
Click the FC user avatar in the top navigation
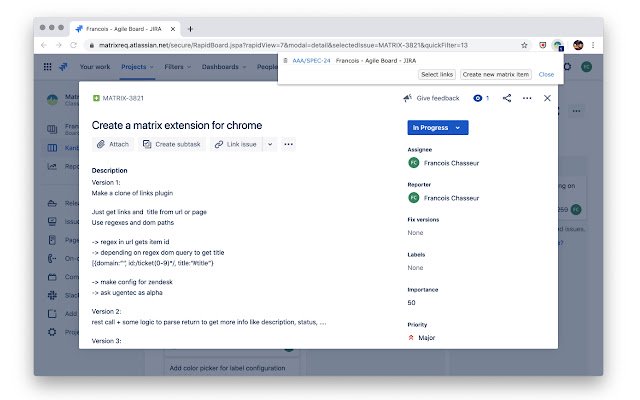pyautogui.click(x=587, y=67)
